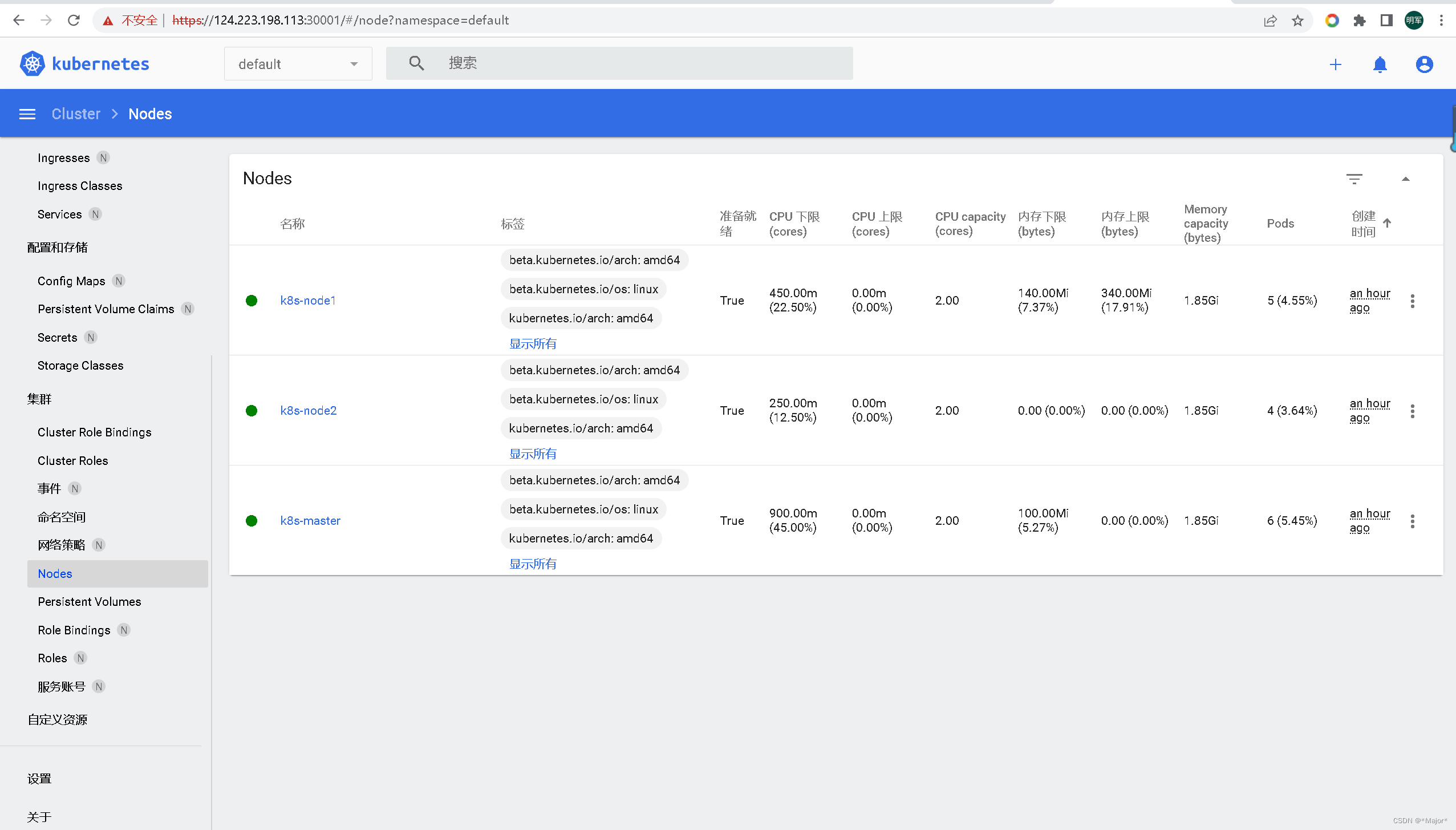
Task: Open the default namespace dropdown
Action: pyautogui.click(x=298, y=63)
